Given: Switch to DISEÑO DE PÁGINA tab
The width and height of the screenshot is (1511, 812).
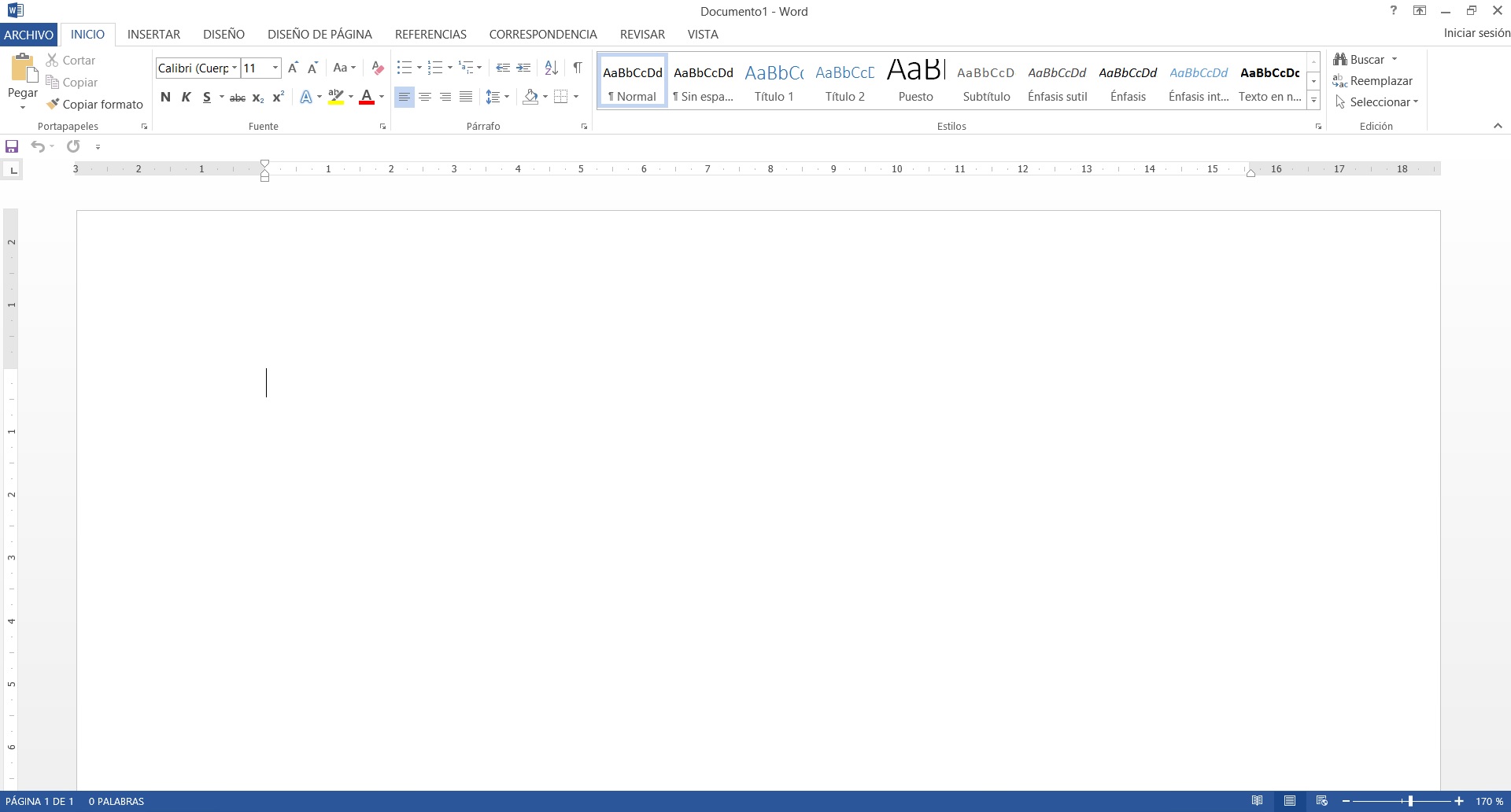Looking at the screenshot, I should click(320, 35).
